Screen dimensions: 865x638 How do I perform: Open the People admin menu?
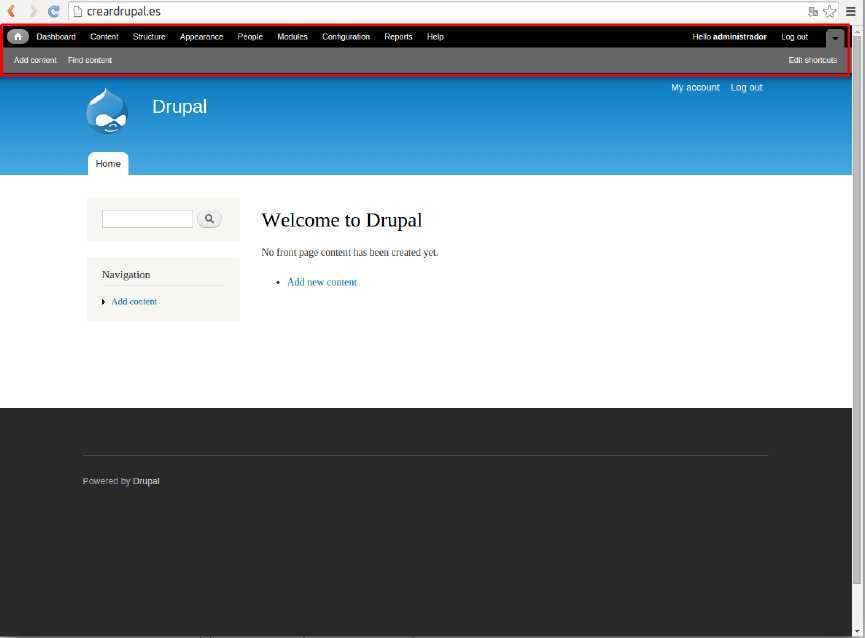tap(250, 37)
